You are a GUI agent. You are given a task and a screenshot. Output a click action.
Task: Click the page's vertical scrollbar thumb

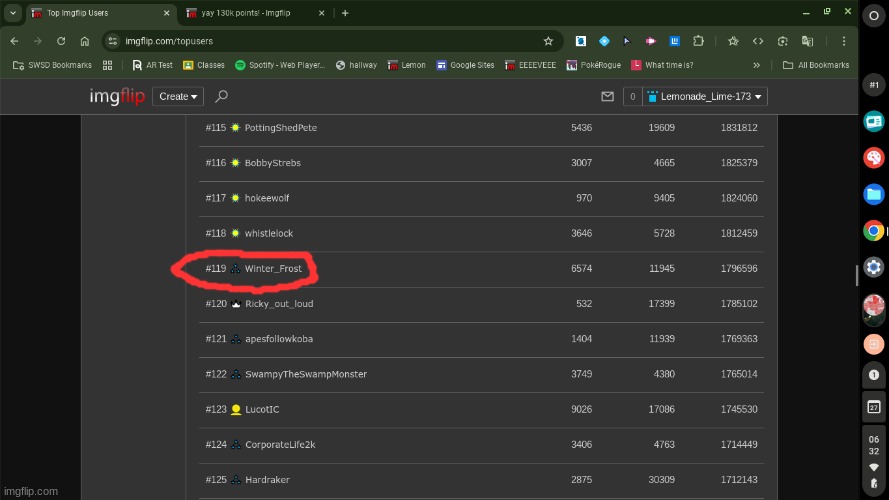pyautogui.click(x=856, y=275)
